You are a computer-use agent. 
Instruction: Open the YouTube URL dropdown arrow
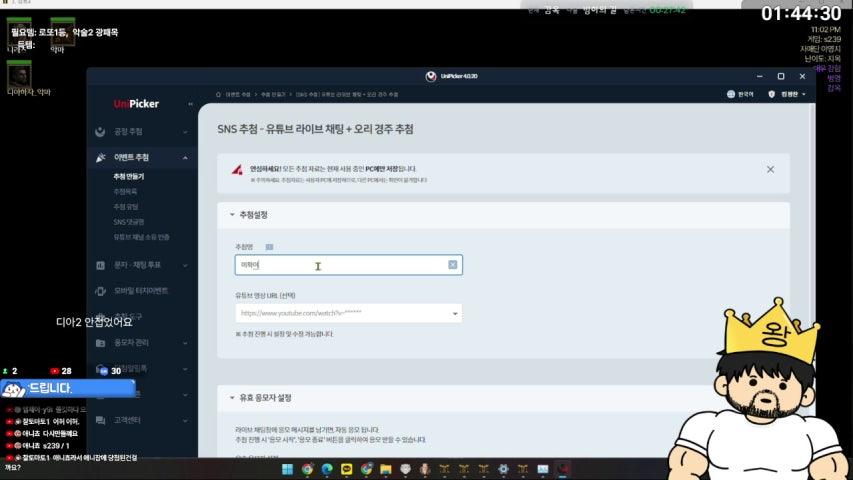click(x=455, y=313)
